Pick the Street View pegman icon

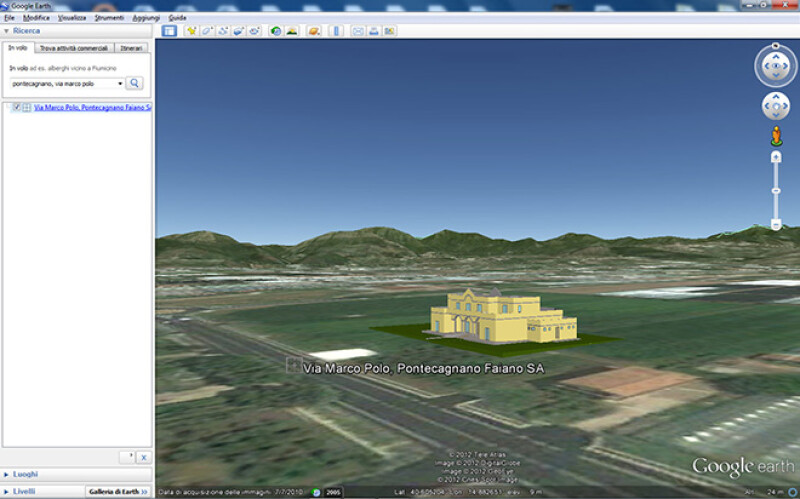[x=776, y=136]
